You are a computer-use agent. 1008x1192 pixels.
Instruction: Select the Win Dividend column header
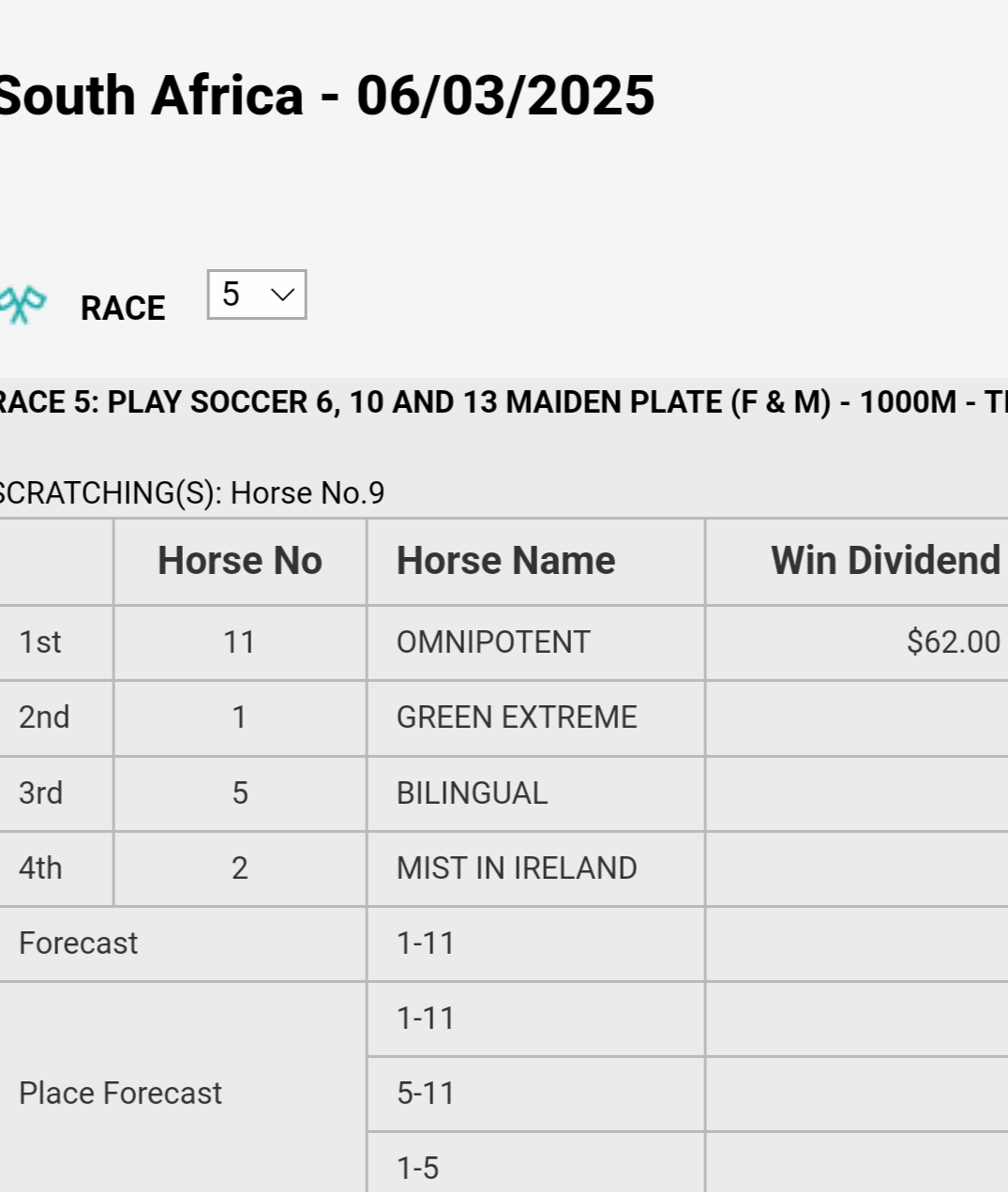click(x=885, y=561)
